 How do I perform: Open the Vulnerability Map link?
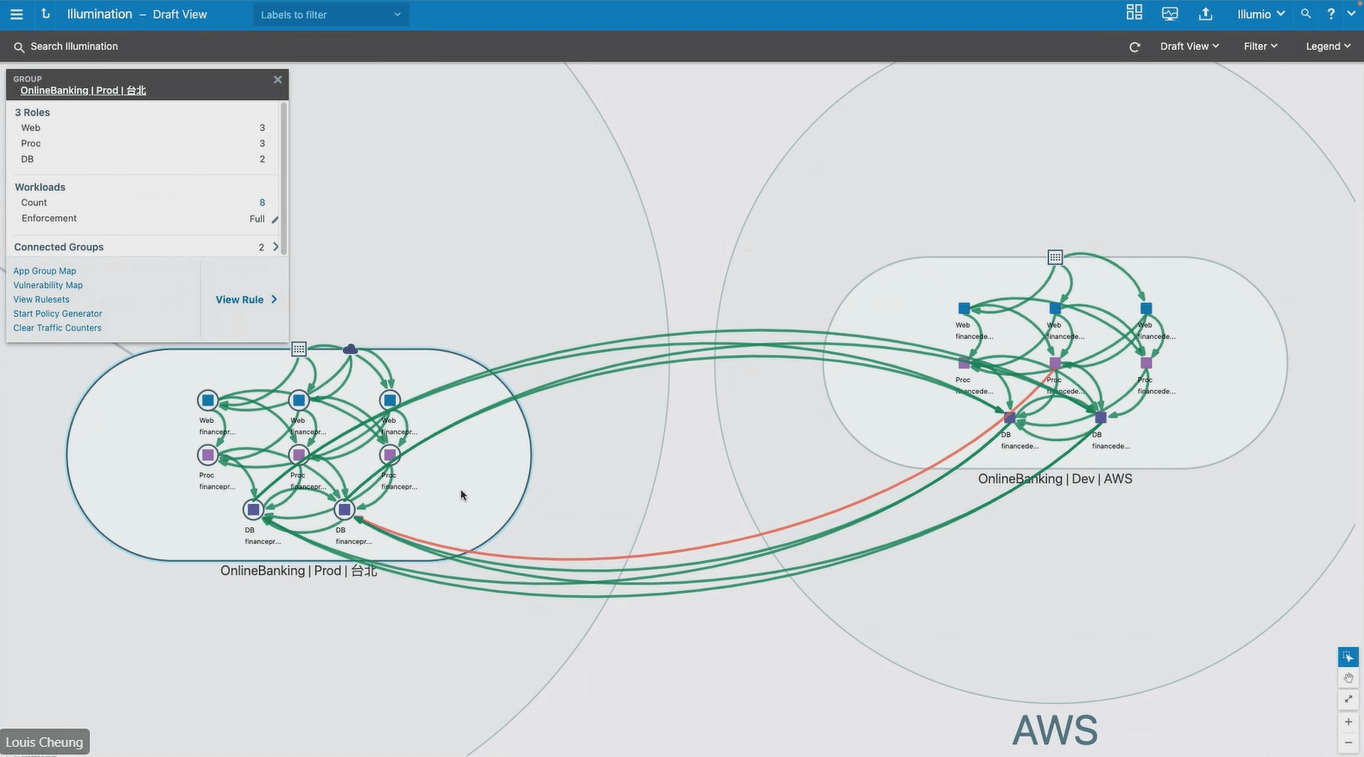[x=48, y=285]
